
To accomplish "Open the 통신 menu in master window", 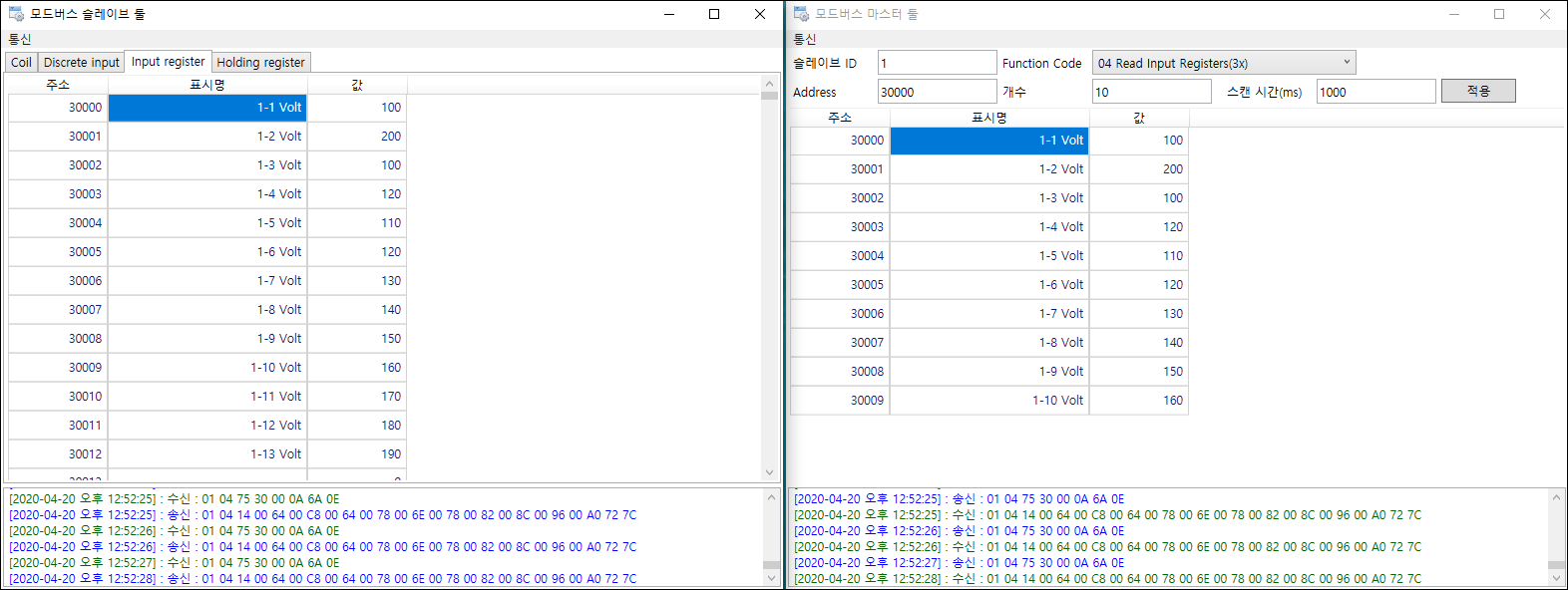I will (805, 39).
